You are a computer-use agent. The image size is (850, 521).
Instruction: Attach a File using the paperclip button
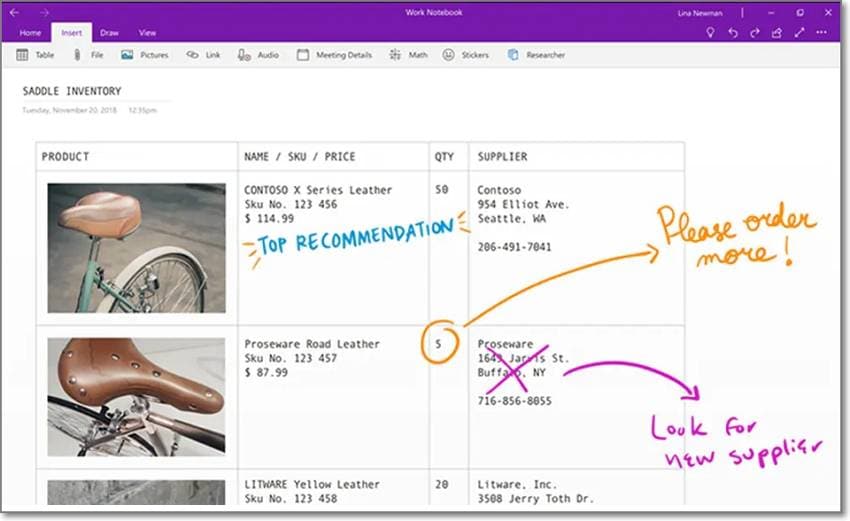88,55
